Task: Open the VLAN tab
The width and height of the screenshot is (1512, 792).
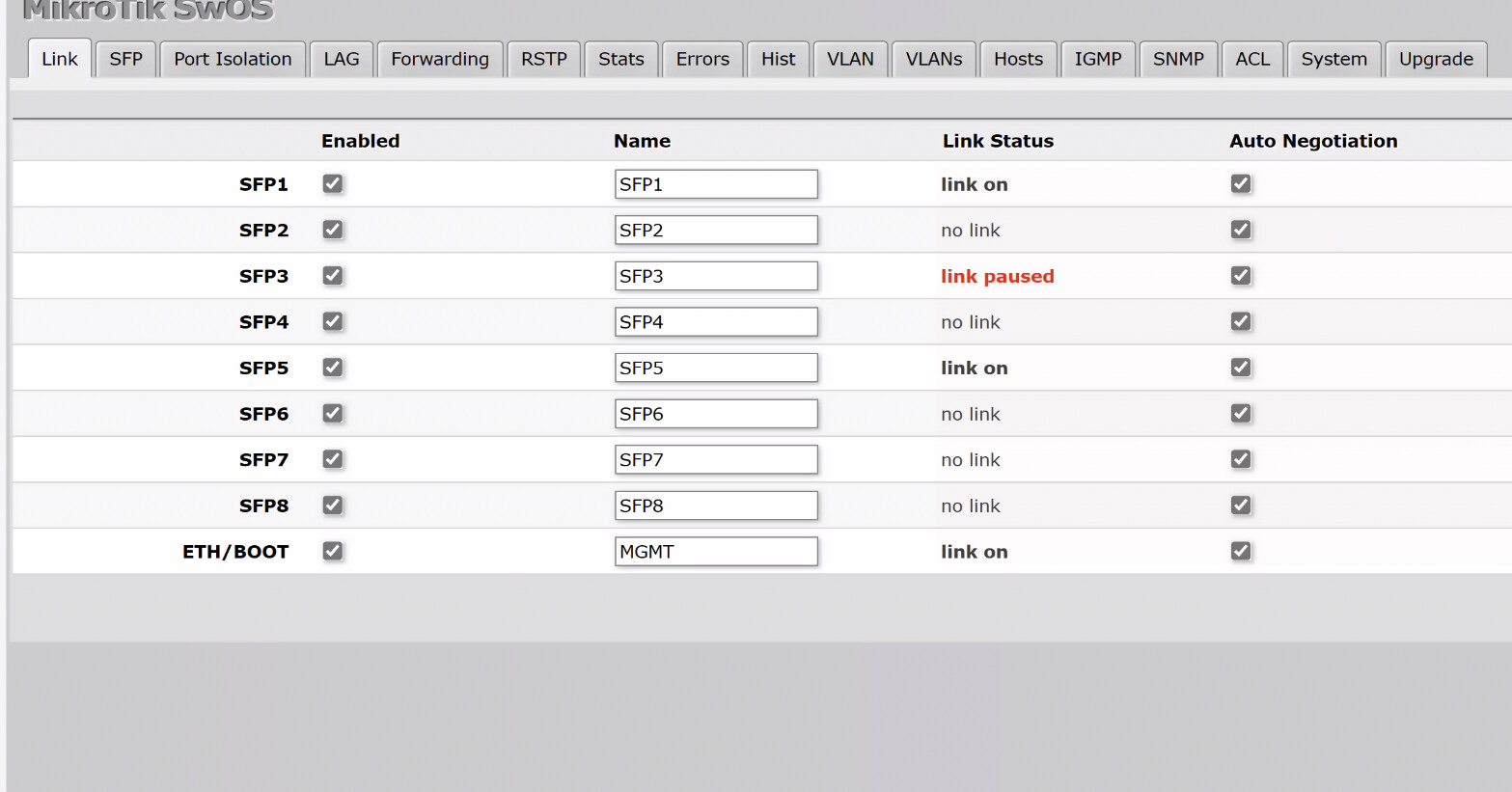Action: (x=850, y=59)
